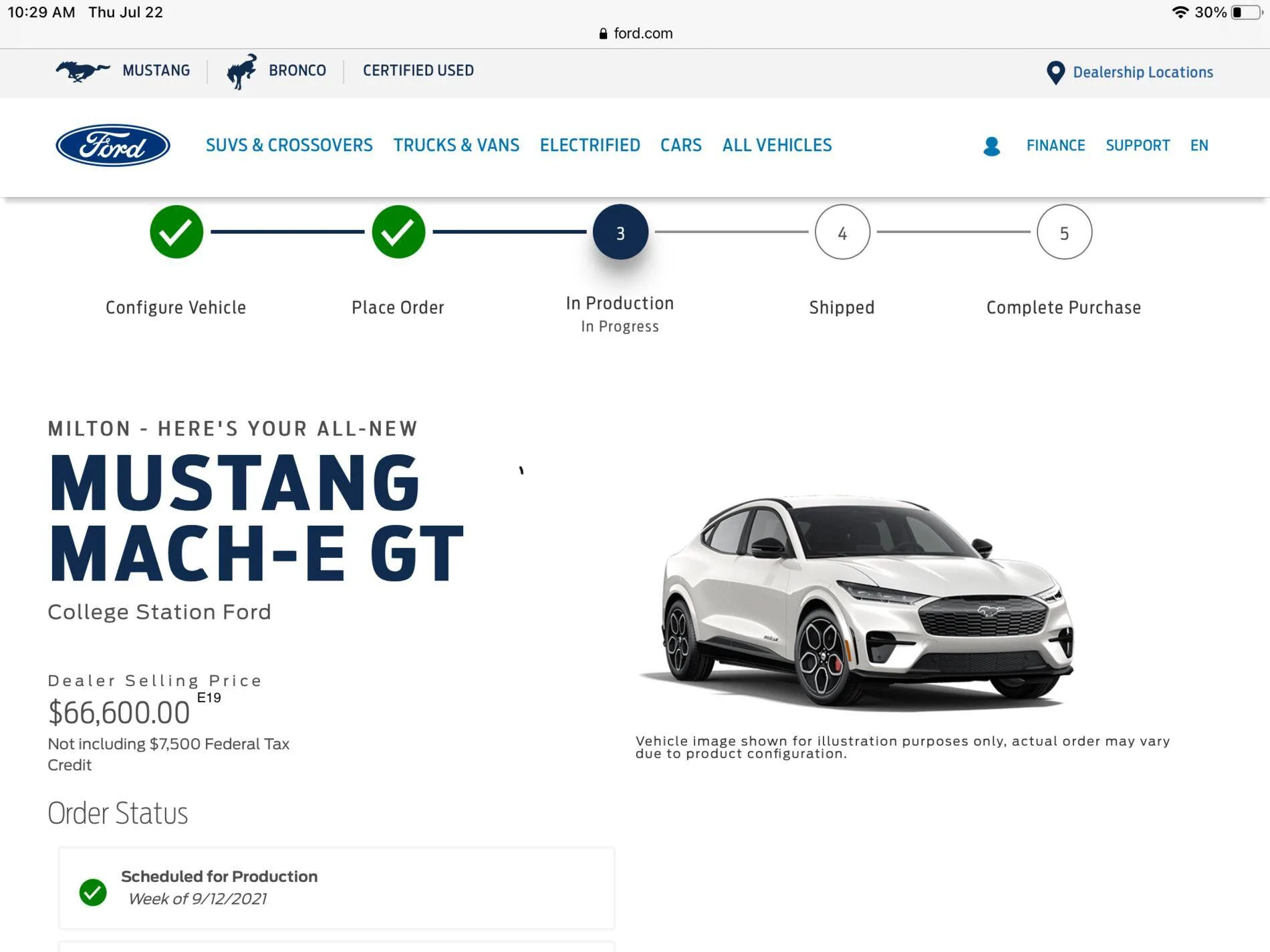The height and width of the screenshot is (952, 1270).
Task: Click the Mustang pony logo icon
Action: coord(82,71)
